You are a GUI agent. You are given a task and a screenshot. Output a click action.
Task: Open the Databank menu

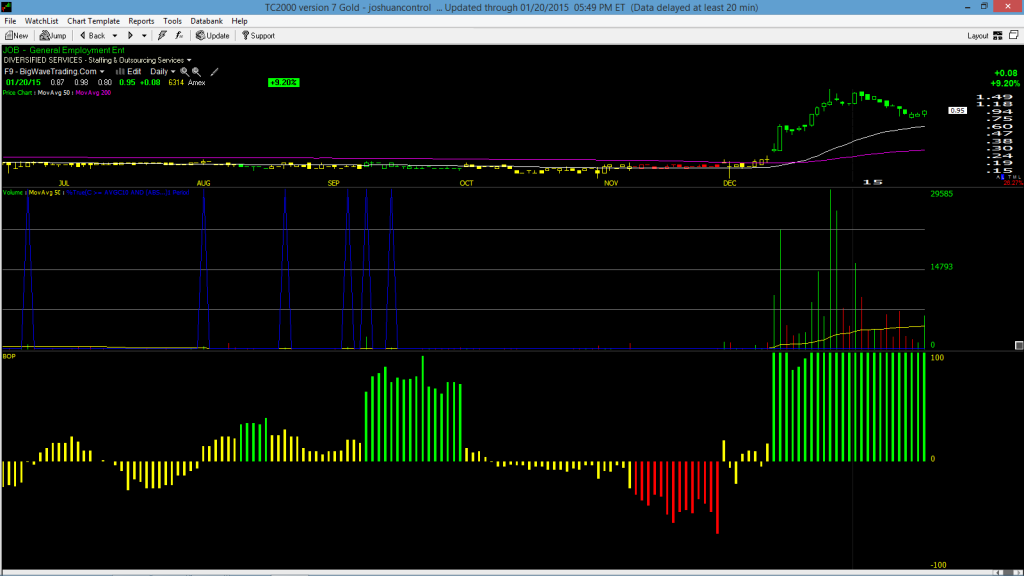pos(206,21)
